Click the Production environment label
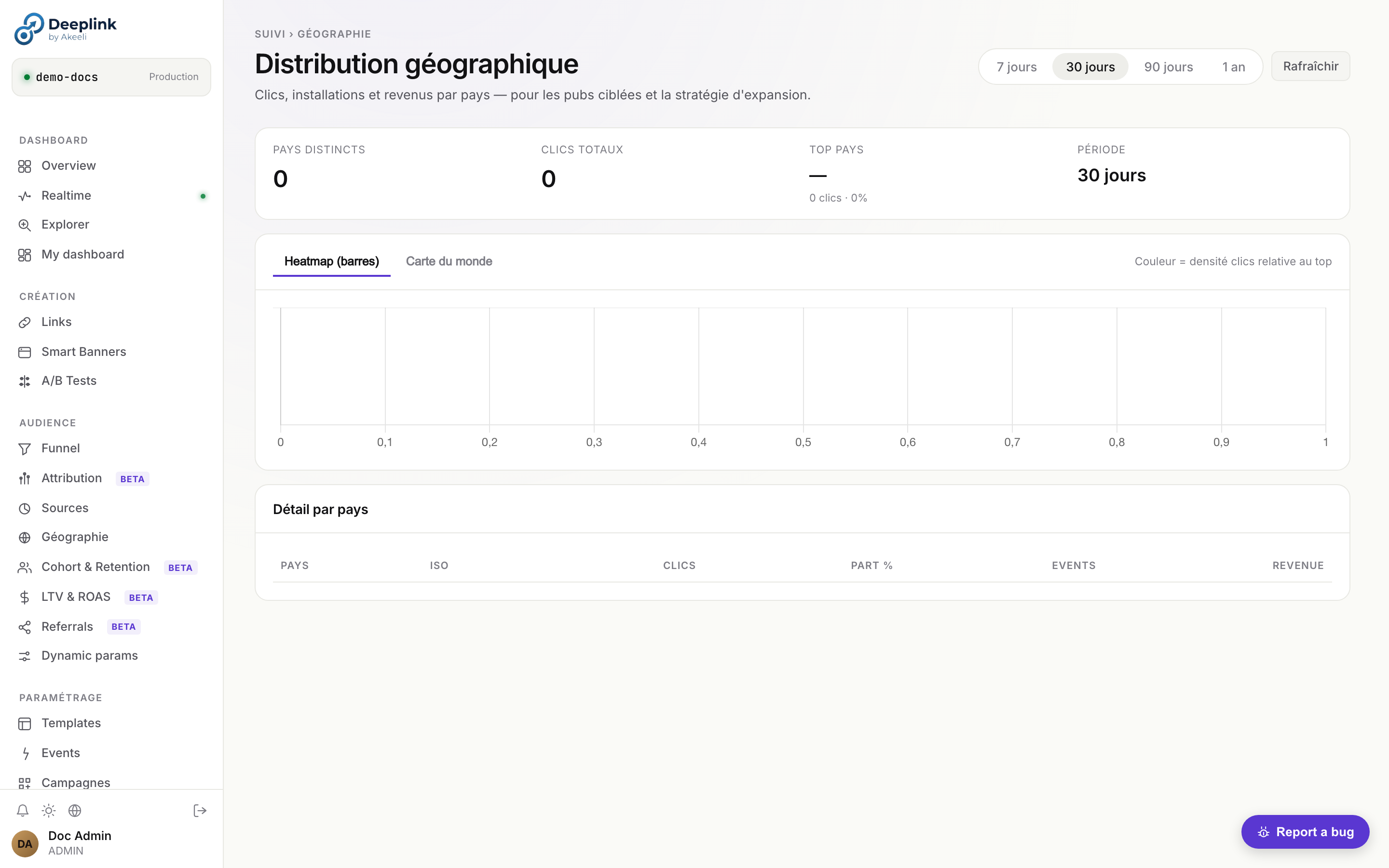 click(x=173, y=77)
